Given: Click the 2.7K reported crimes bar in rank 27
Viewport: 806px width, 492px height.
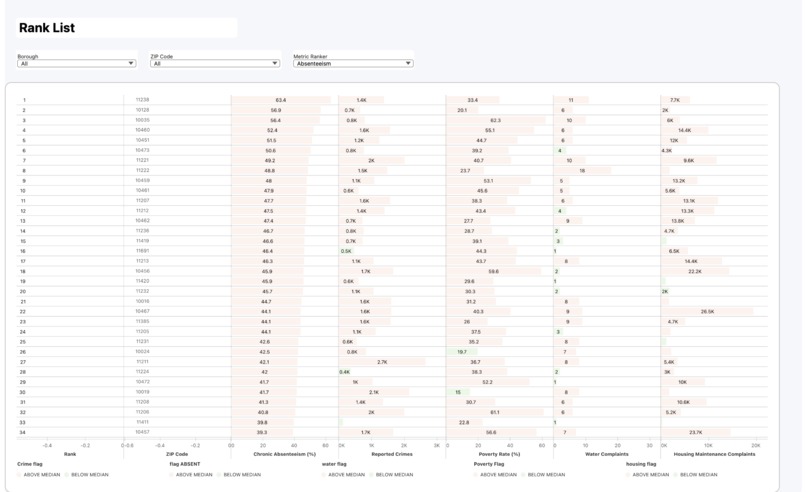Looking at the screenshot, I should coord(382,362).
